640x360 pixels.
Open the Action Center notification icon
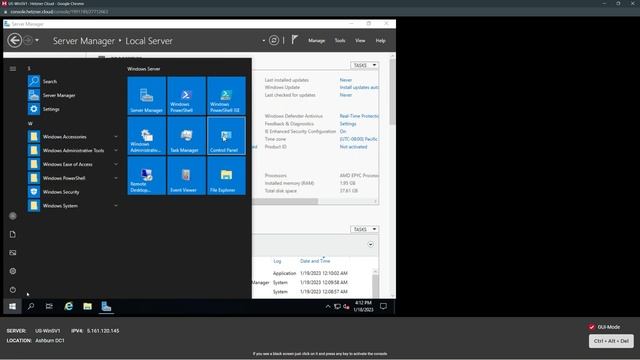pos(383,306)
